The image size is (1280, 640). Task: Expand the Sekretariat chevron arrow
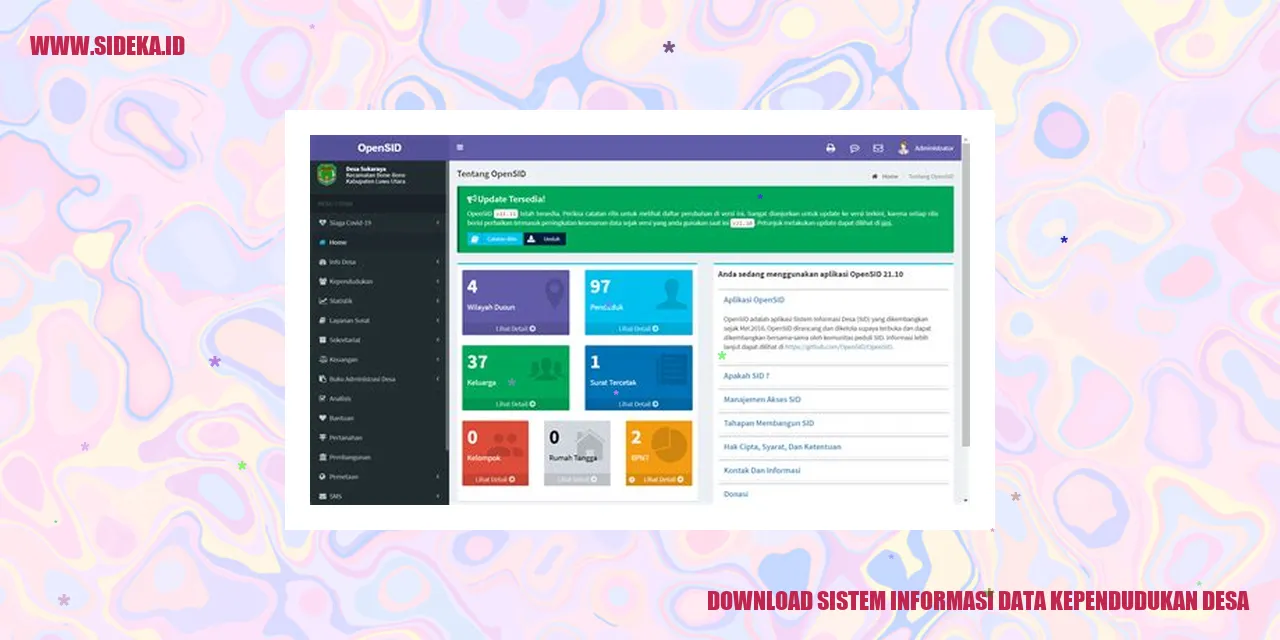[x=438, y=340]
